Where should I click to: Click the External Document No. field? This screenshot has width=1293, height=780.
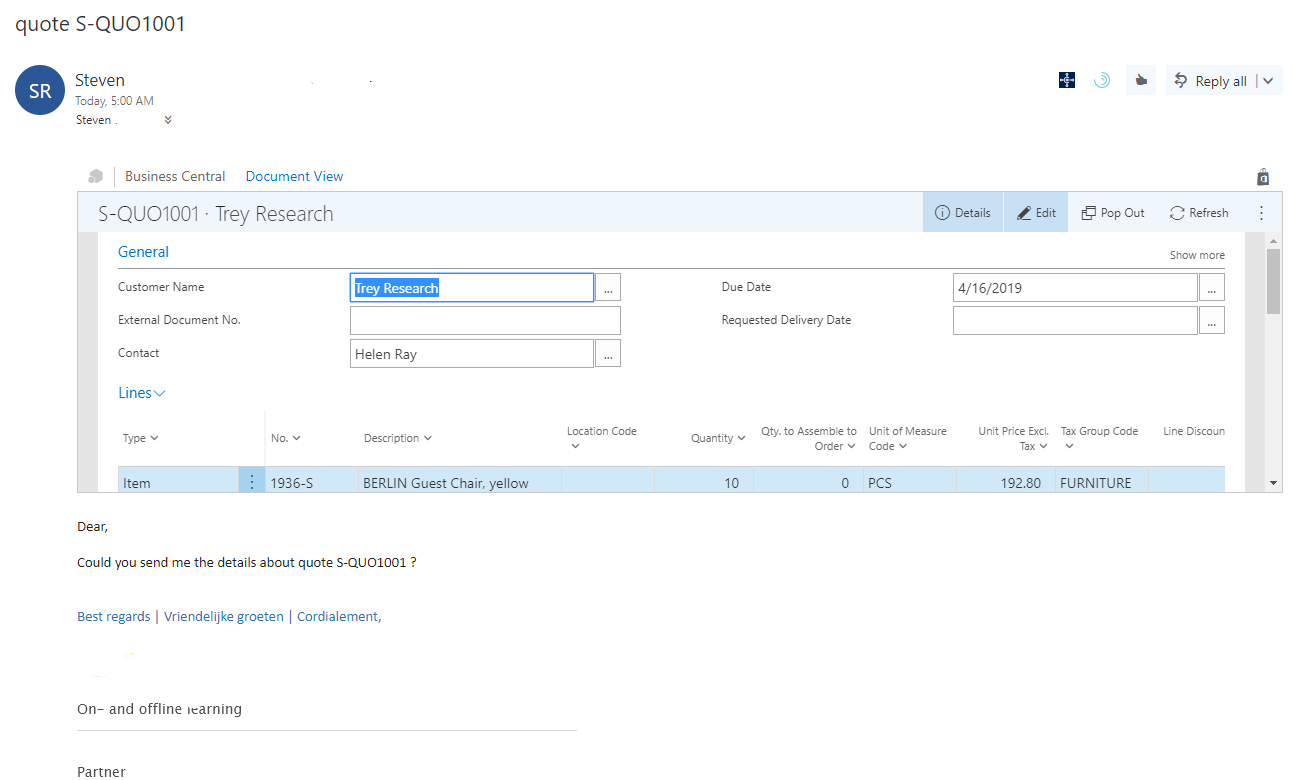[x=485, y=320]
